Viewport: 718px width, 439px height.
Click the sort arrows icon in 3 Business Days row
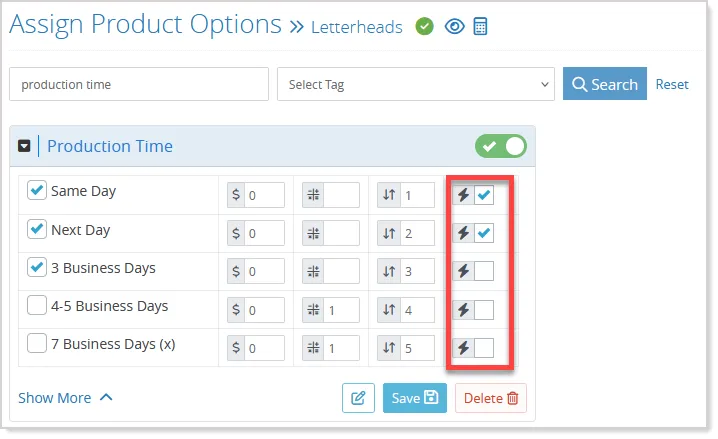[x=389, y=271]
